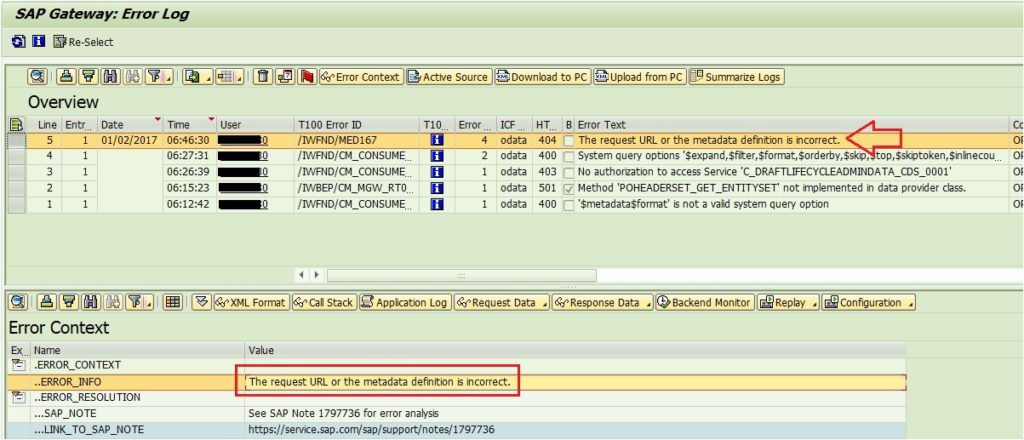Image resolution: width=1024 pixels, height=440 pixels.
Task: Click the 'Method POHEADERSET_GET_ENTITYSET not implemented' text
Action: point(772,188)
